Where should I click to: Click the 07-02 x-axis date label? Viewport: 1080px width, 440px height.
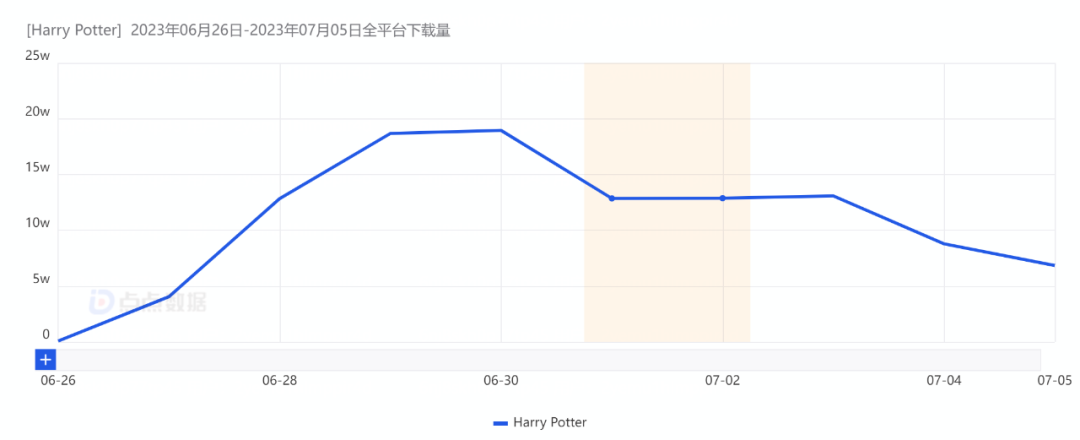click(722, 381)
